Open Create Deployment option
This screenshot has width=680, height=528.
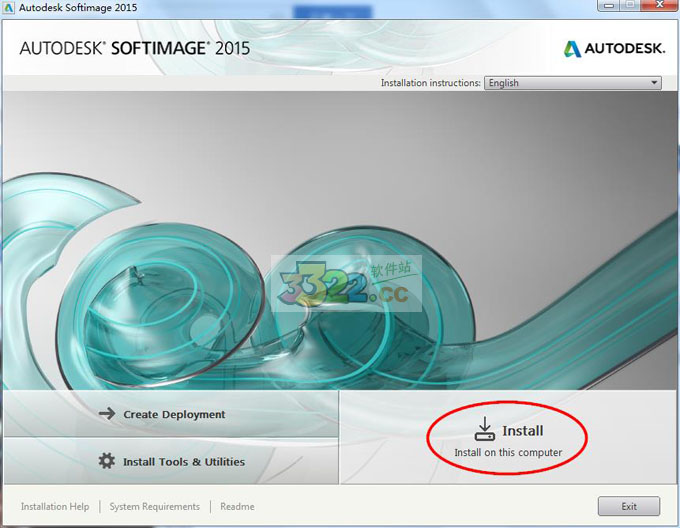pyautogui.click(x=171, y=414)
